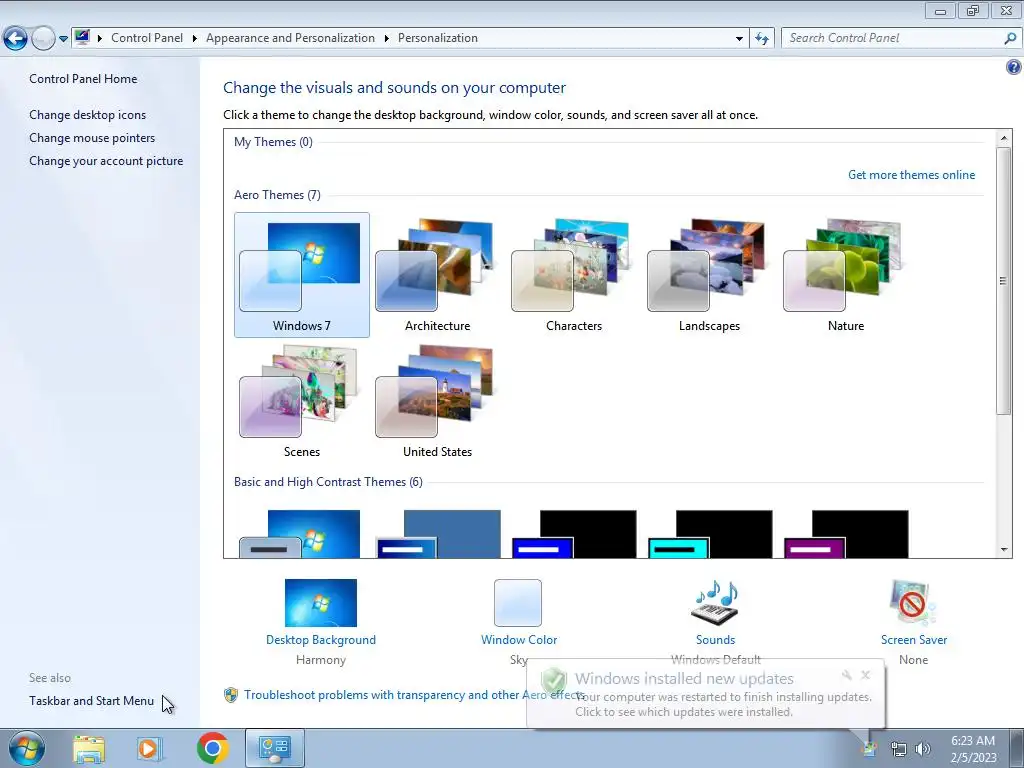Pick the Landscapes theme
The image size is (1024, 768).
click(709, 274)
